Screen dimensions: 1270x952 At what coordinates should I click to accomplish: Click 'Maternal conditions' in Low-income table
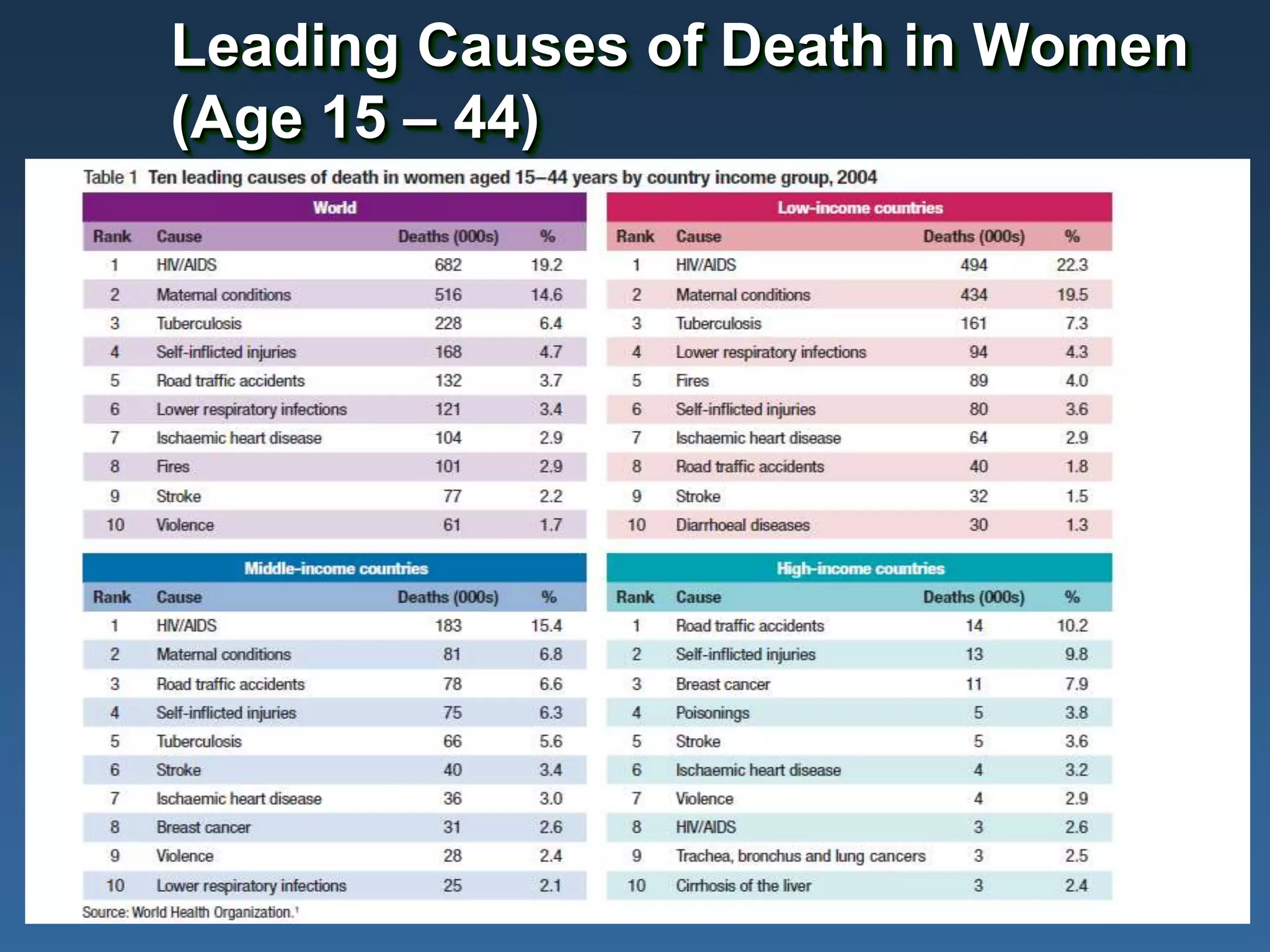click(742, 295)
